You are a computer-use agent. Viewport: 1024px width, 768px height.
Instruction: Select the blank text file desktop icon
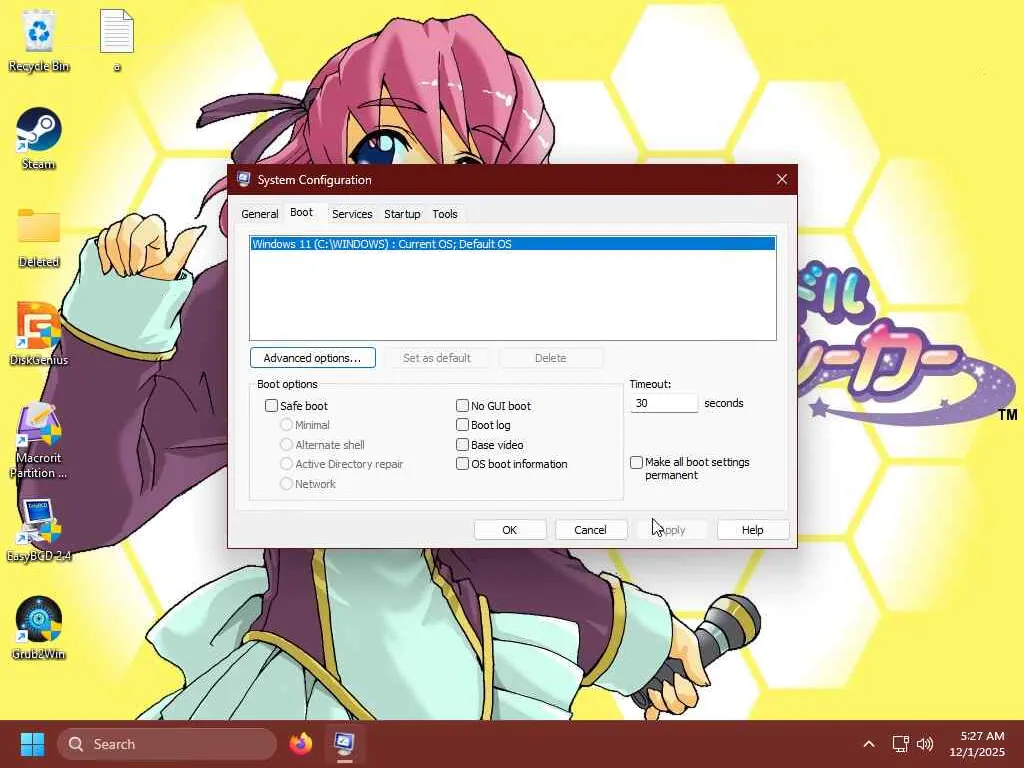click(x=117, y=40)
